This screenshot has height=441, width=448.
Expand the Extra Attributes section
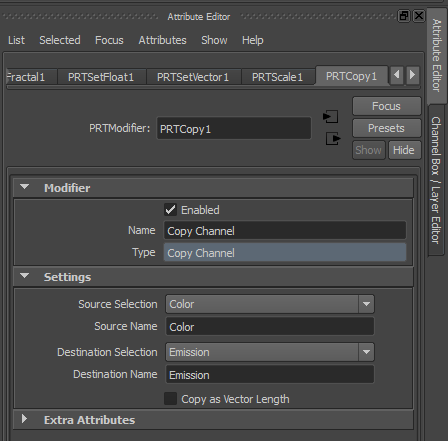(x=24, y=419)
